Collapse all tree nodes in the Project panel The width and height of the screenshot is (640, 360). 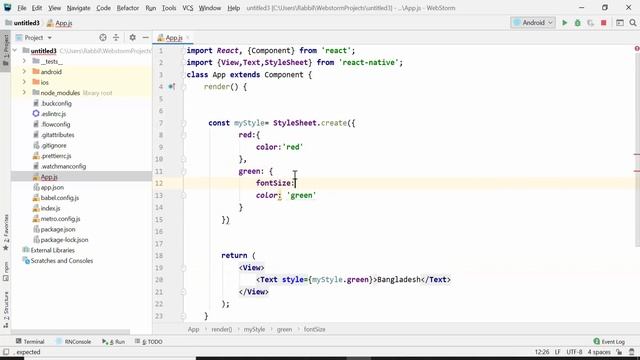pyautogui.click(x=116, y=38)
